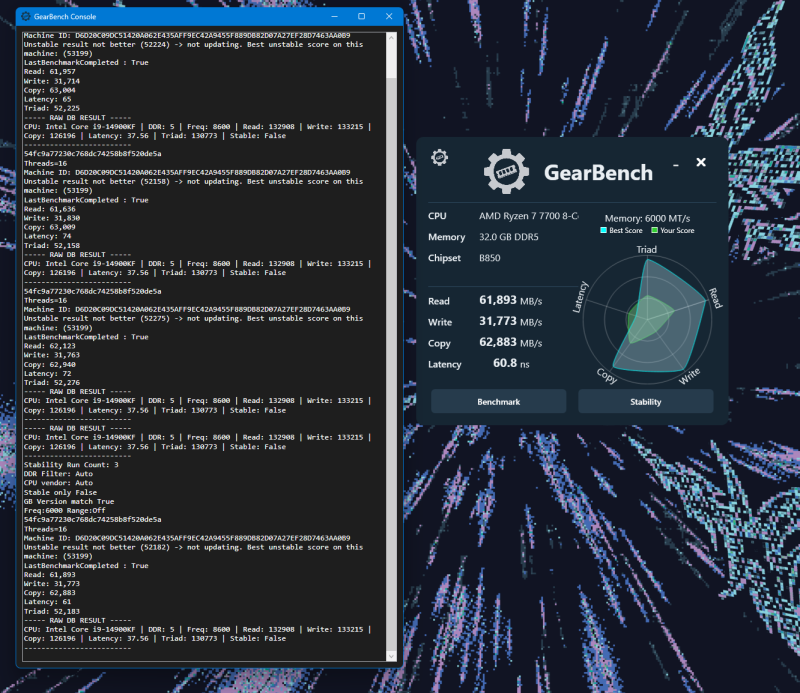Click the Latency value 60.8 ns

coord(511,363)
